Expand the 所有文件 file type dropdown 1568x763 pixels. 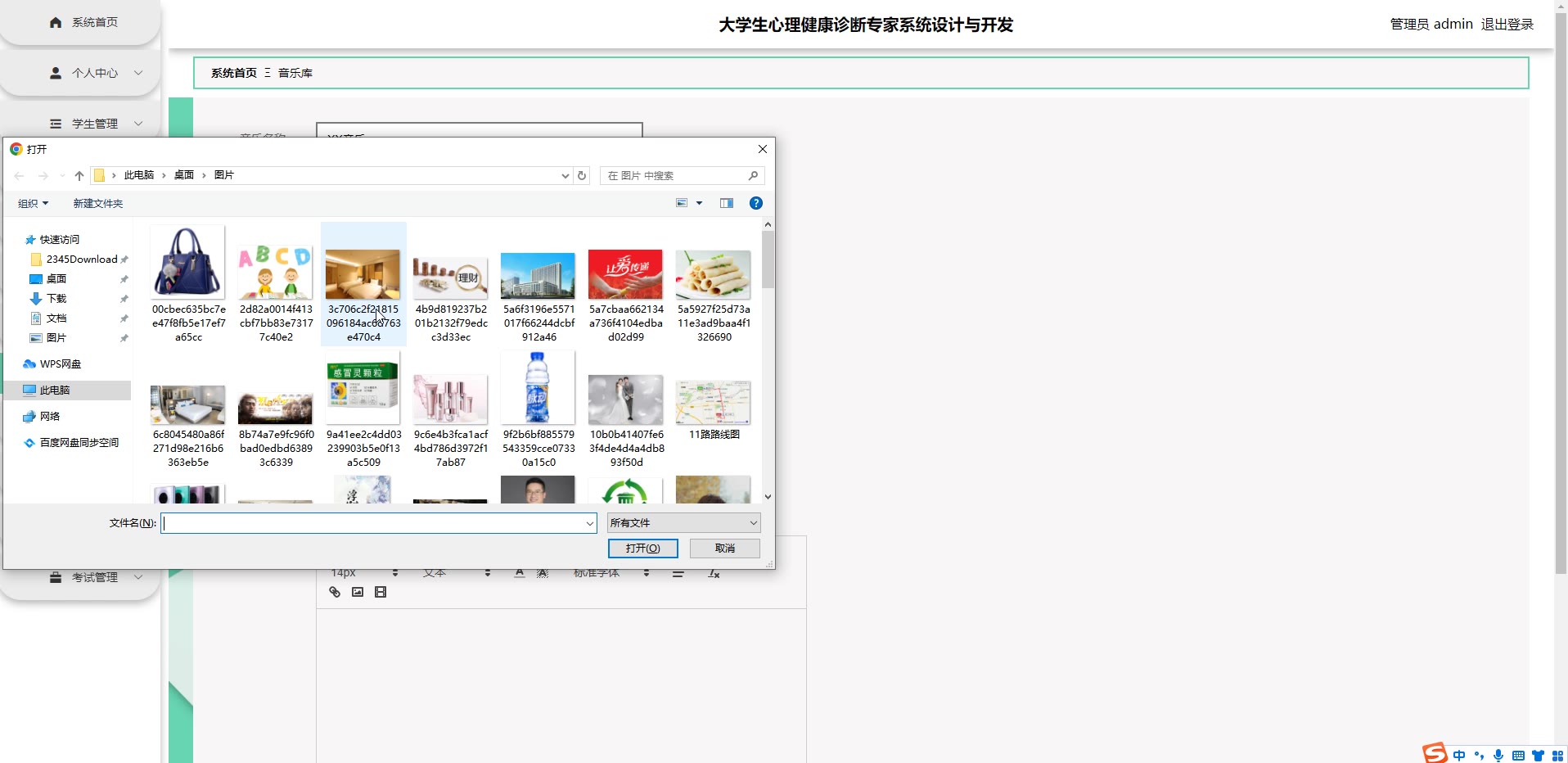683,522
